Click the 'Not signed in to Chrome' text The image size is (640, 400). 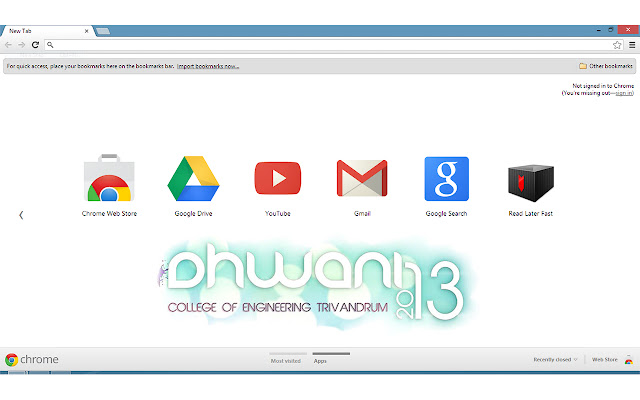pyautogui.click(x=603, y=86)
